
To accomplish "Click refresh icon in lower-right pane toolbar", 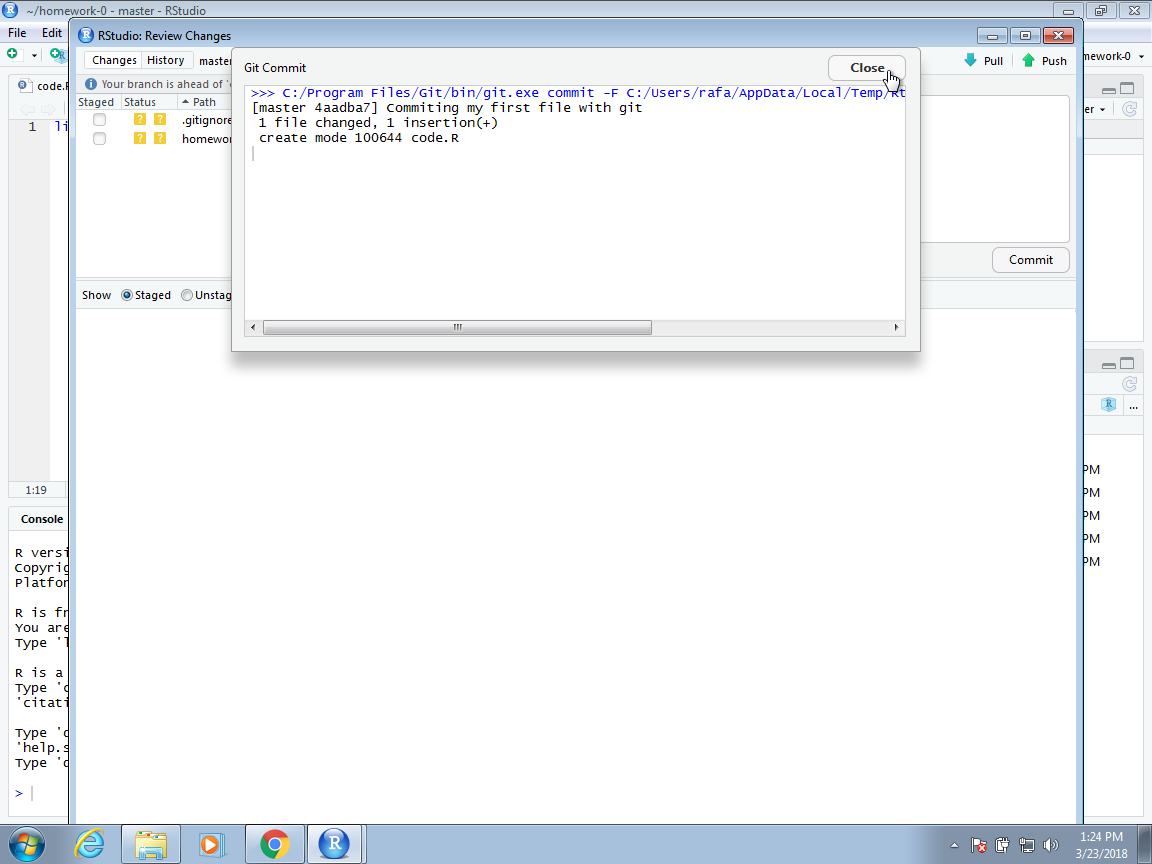I will point(1130,384).
